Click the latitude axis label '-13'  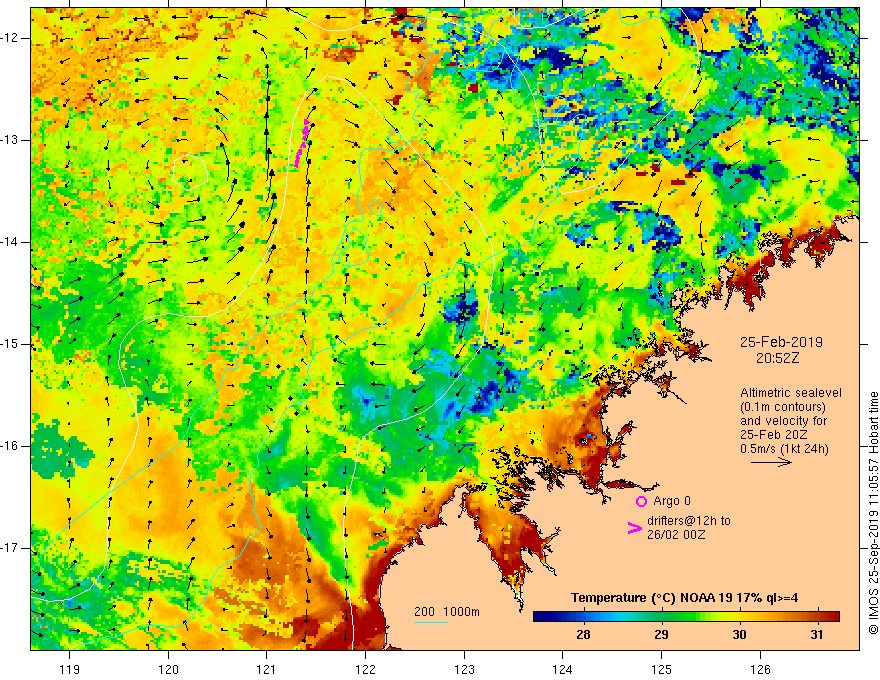pos(10,140)
